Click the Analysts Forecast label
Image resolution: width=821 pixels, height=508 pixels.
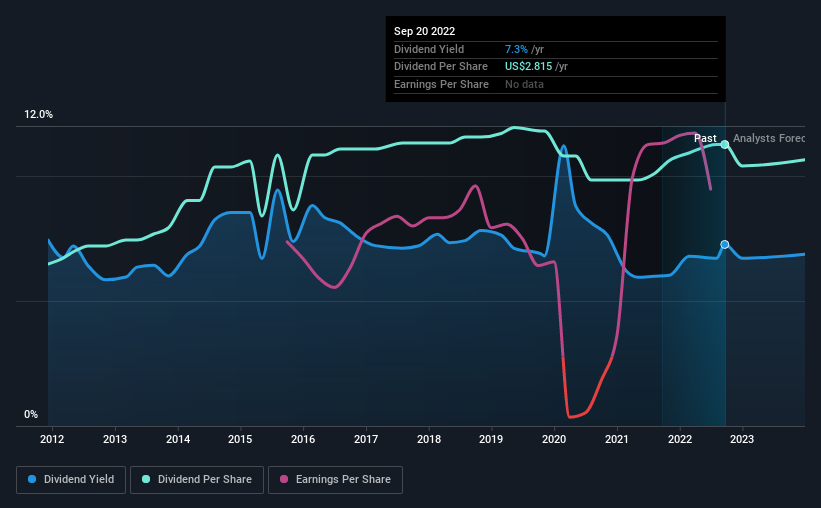(x=769, y=138)
